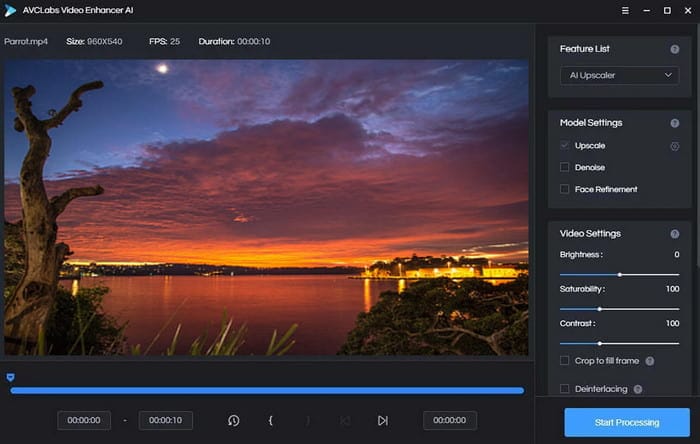Click the Feature List heading
Image resolution: width=700 pixels, height=444 pixels.
[x=584, y=49]
